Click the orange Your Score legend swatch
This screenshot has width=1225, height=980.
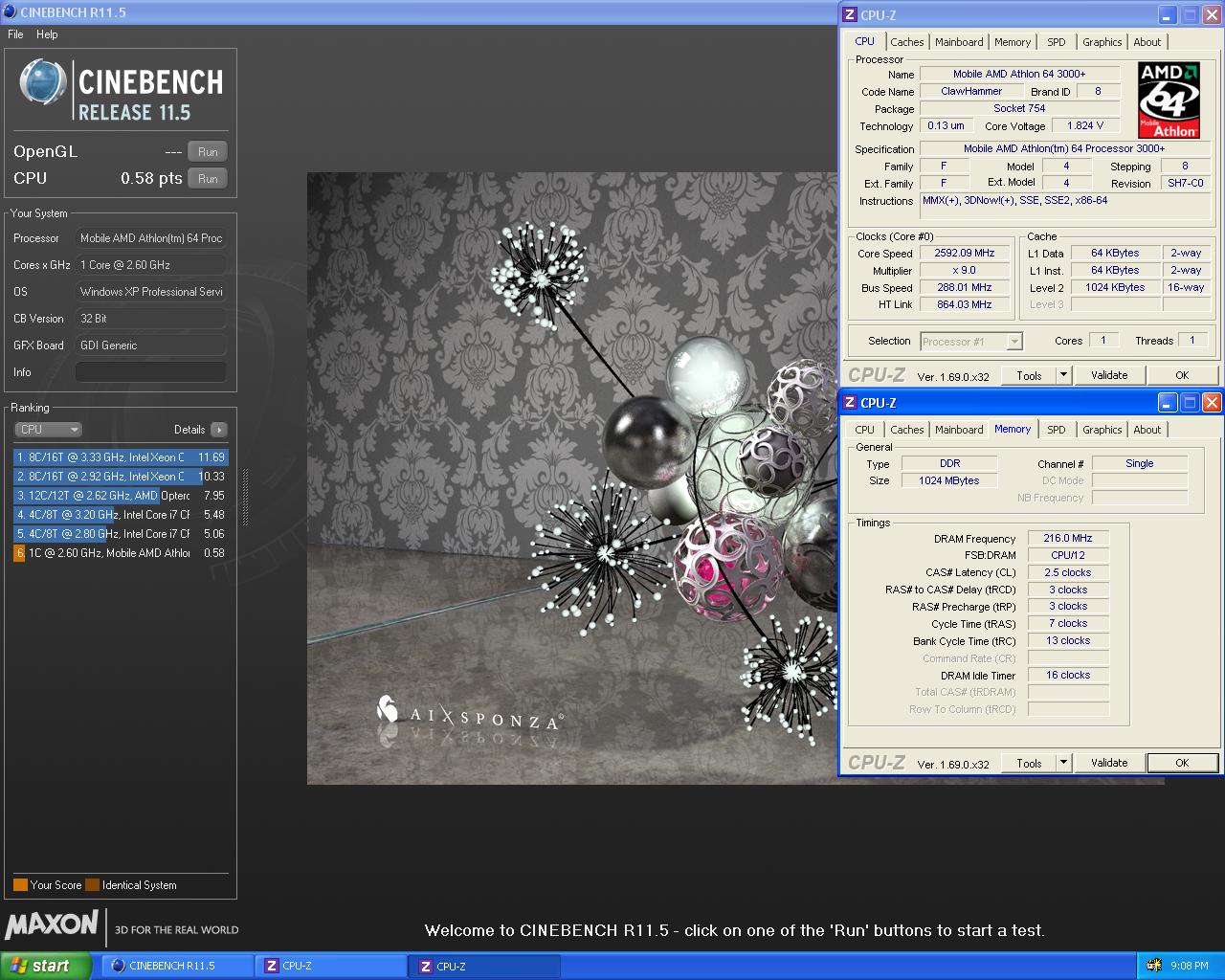click(20, 885)
